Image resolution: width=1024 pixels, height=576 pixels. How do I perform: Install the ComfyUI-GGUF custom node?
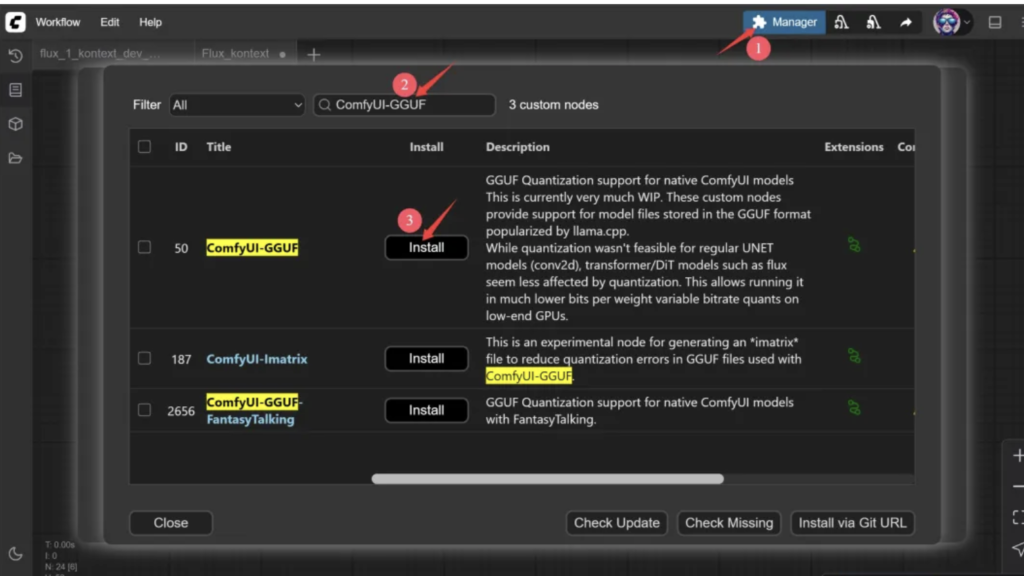pyautogui.click(x=426, y=248)
